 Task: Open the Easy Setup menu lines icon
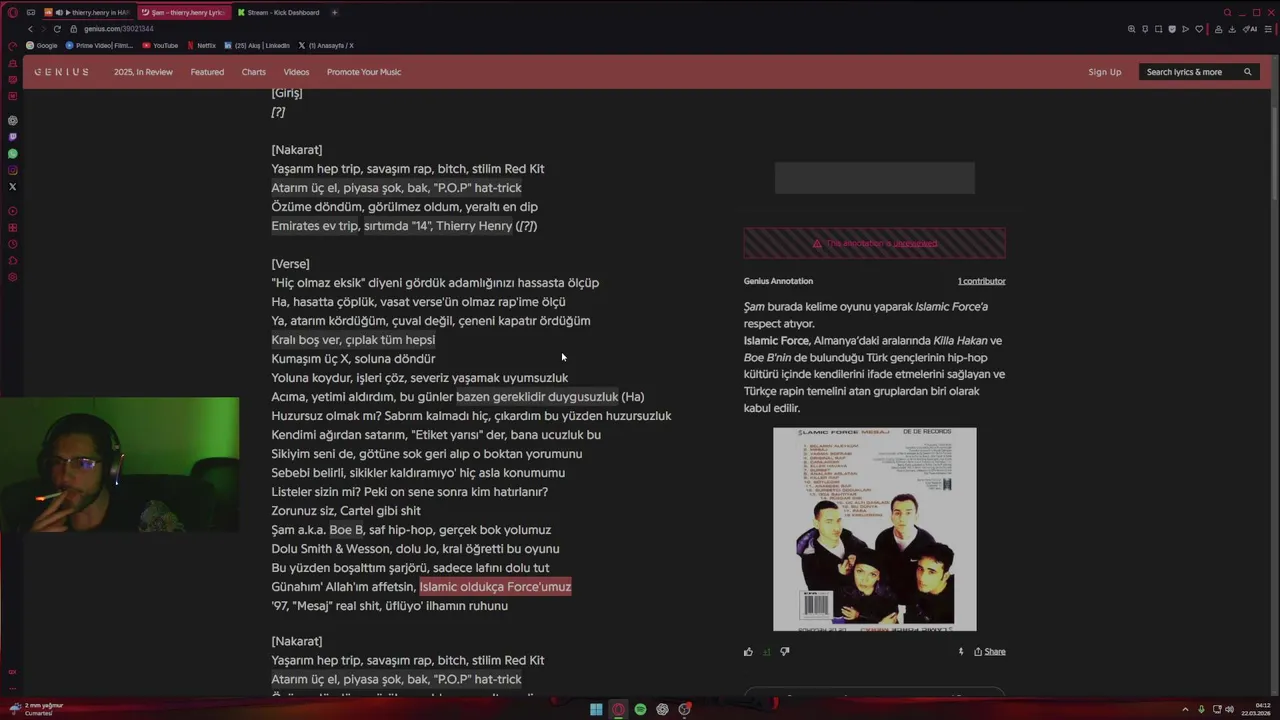[x=1269, y=29]
